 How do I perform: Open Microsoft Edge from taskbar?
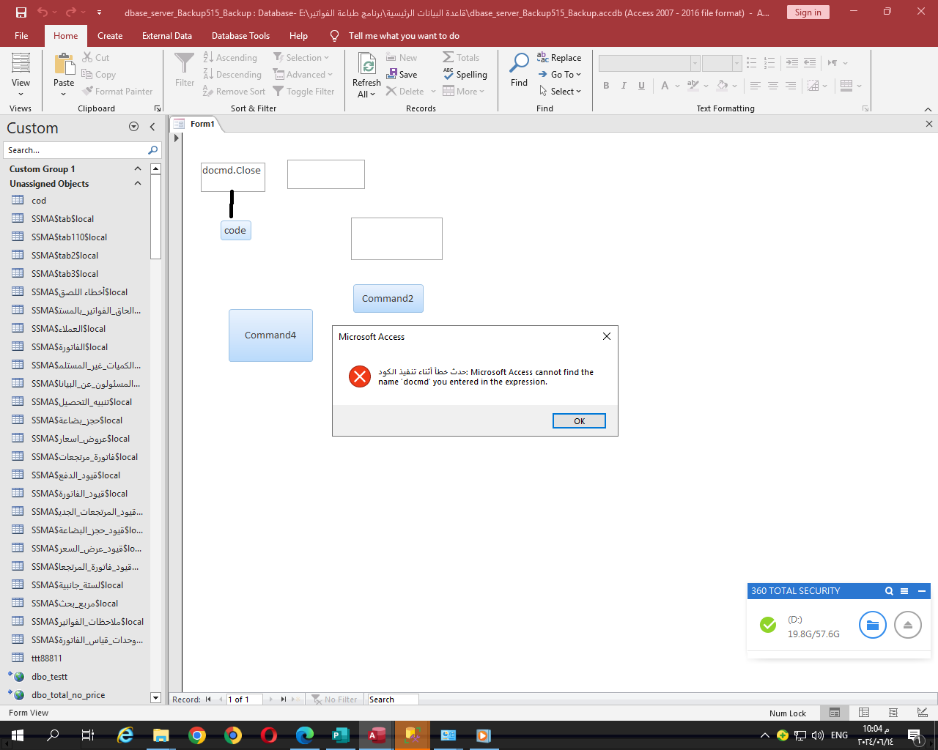304,735
